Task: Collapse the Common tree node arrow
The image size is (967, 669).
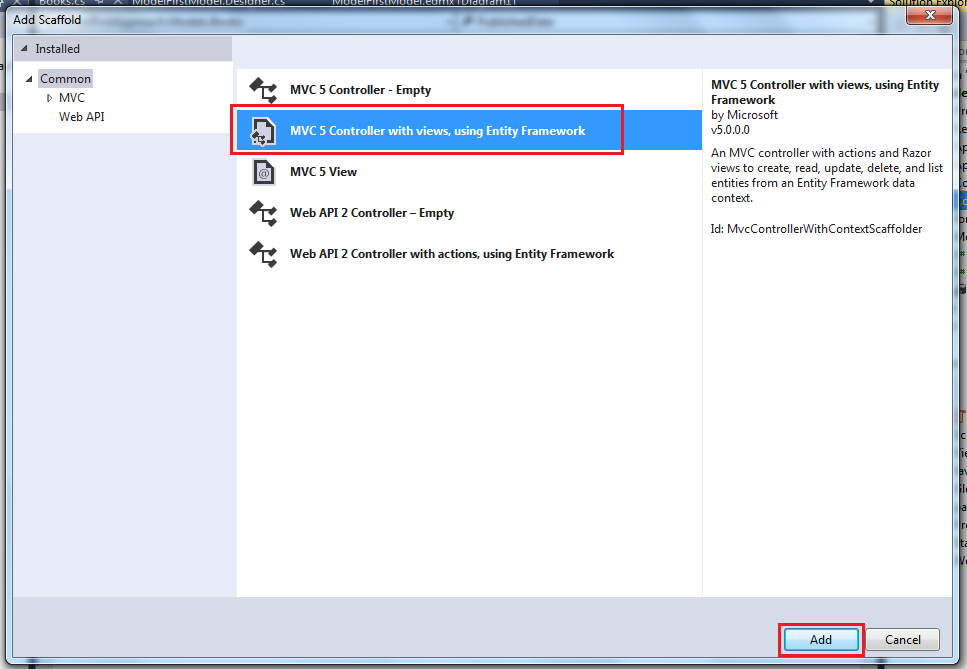Action: tap(29, 79)
